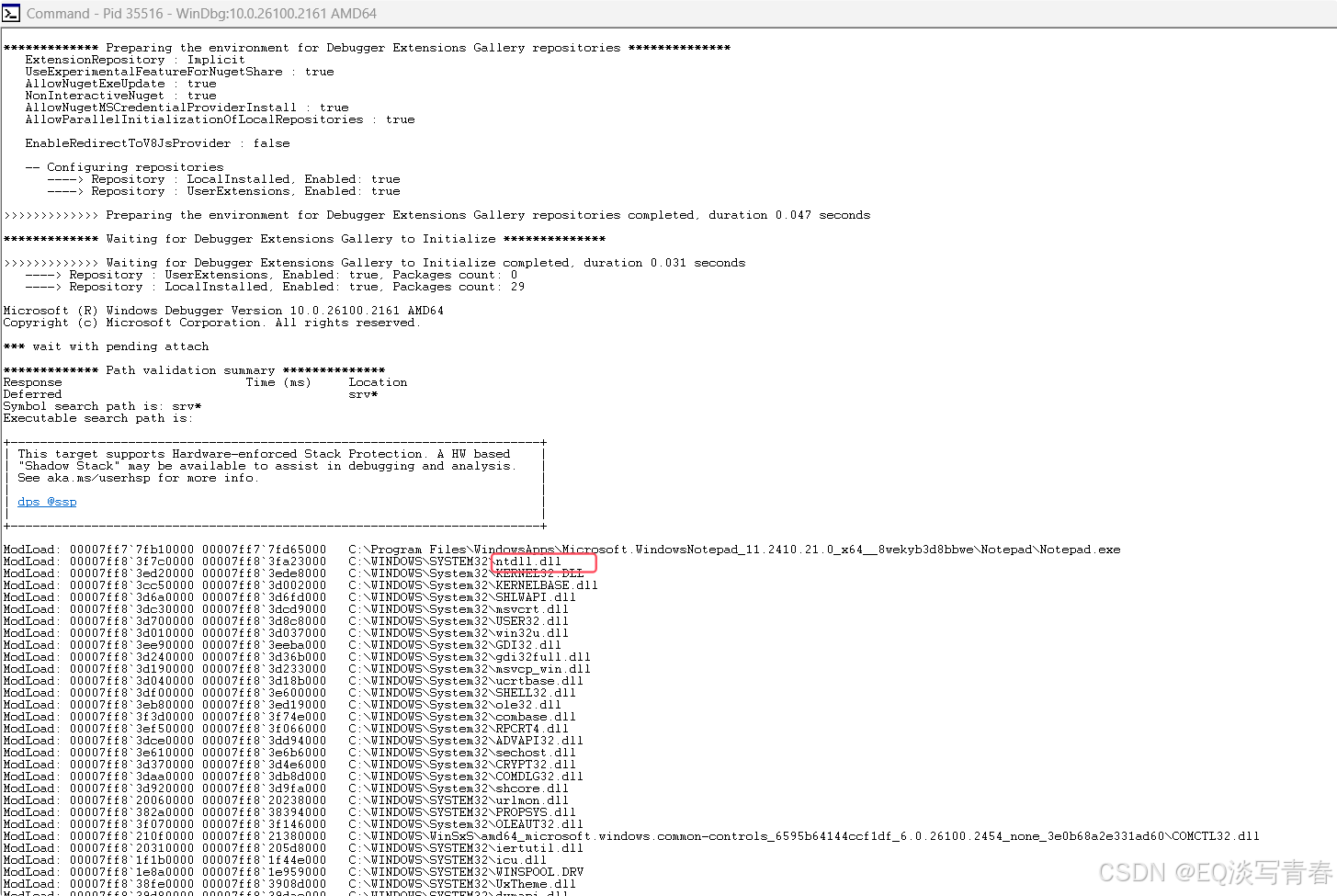Viewport: 1337px width, 896px height.
Task: Click the Windows Debugger Version line
Action: 223,311
